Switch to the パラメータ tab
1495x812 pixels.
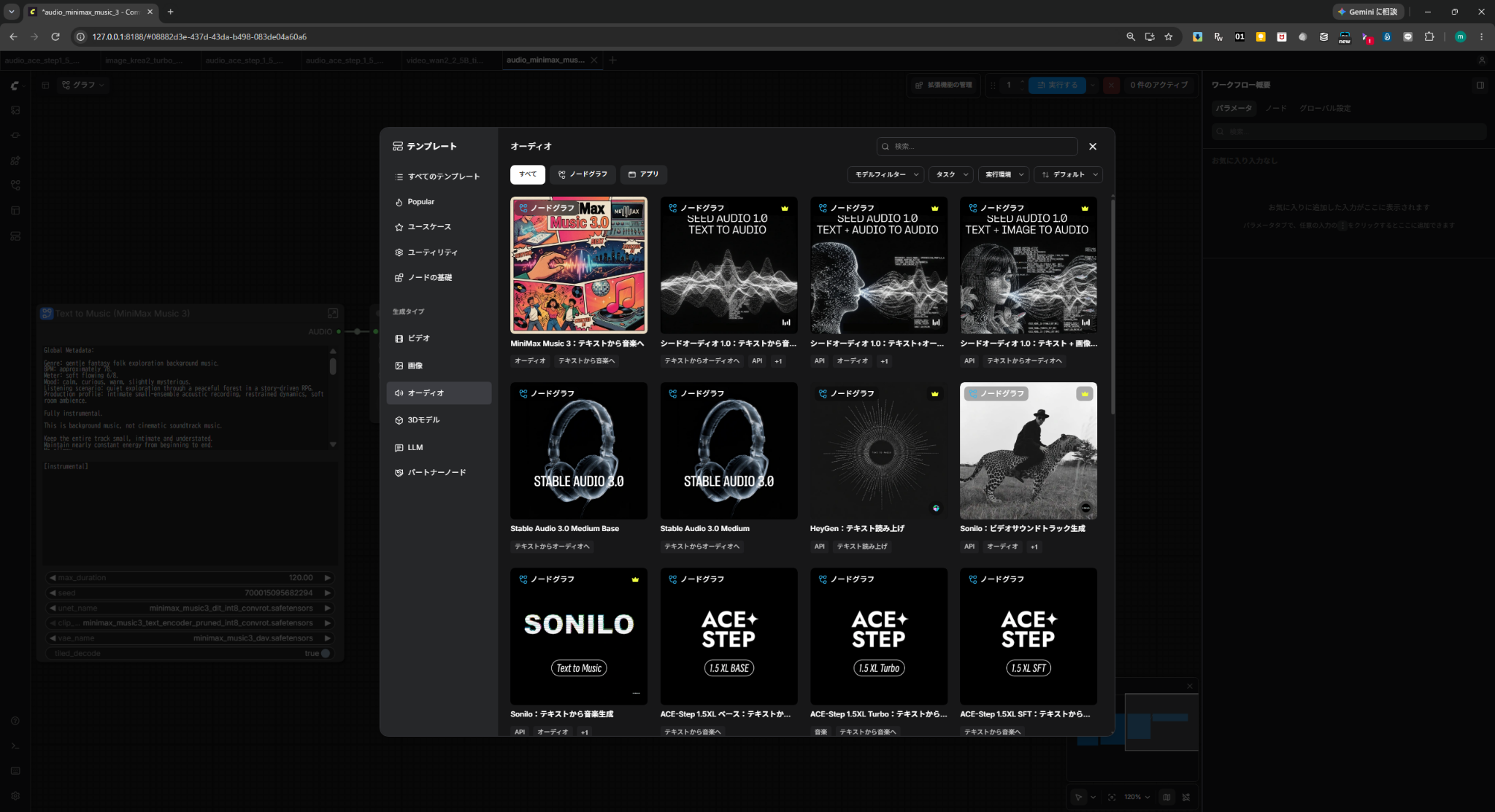click(1234, 109)
